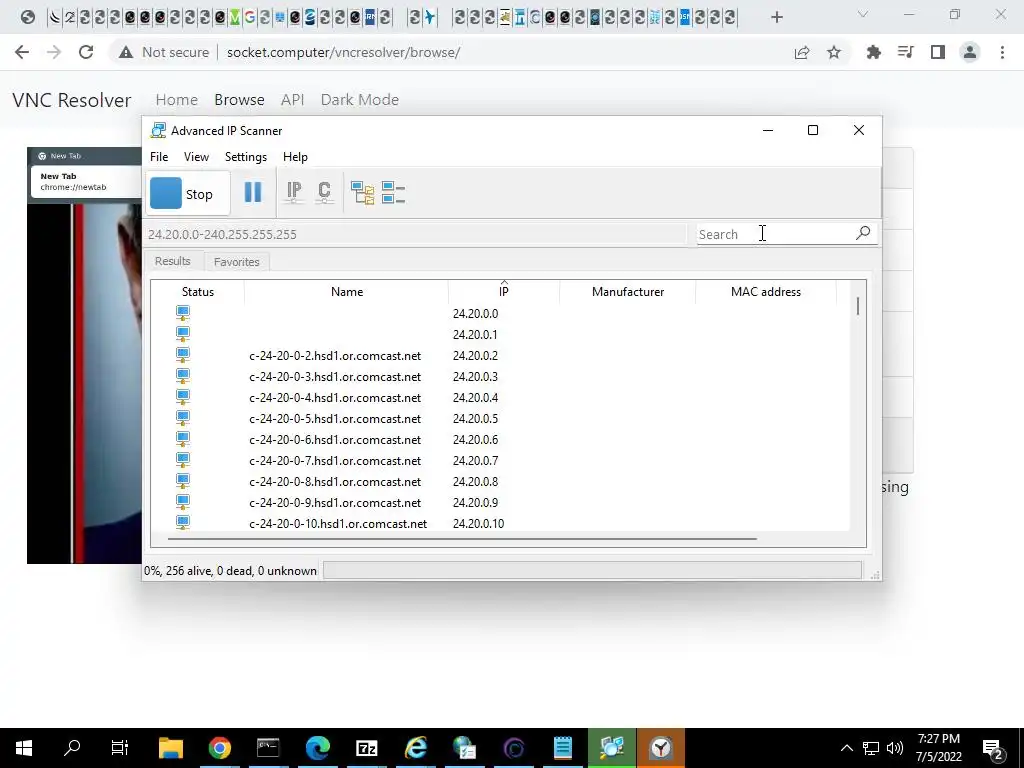Reload the VNC Resolver page
The height and width of the screenshot is (768, 1024).
click(86, 52)
